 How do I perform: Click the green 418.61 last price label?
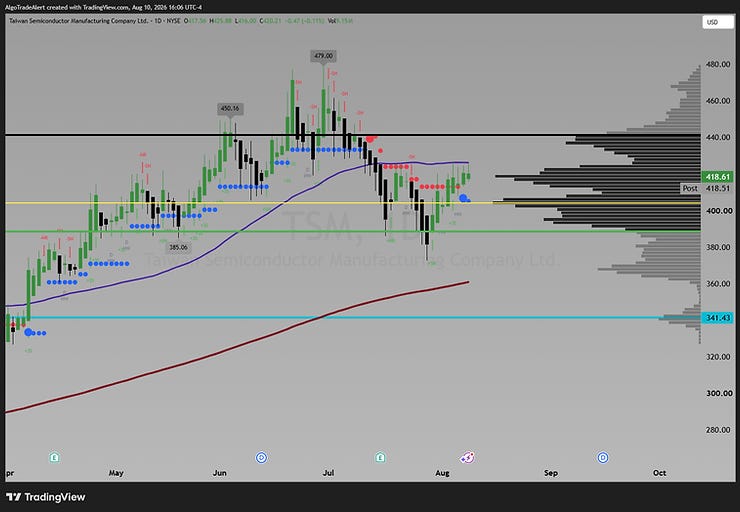718,177
